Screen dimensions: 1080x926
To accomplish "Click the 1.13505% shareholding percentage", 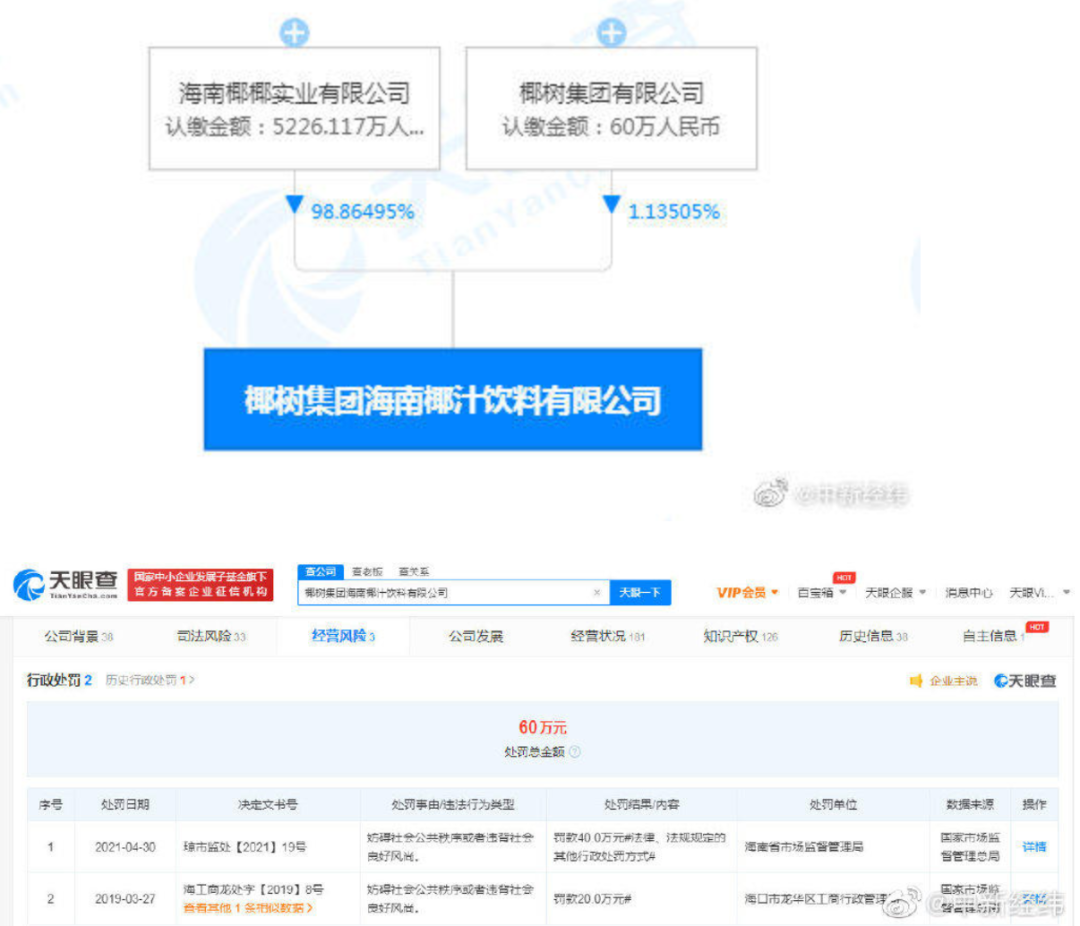I will click(x=674, y=211).
